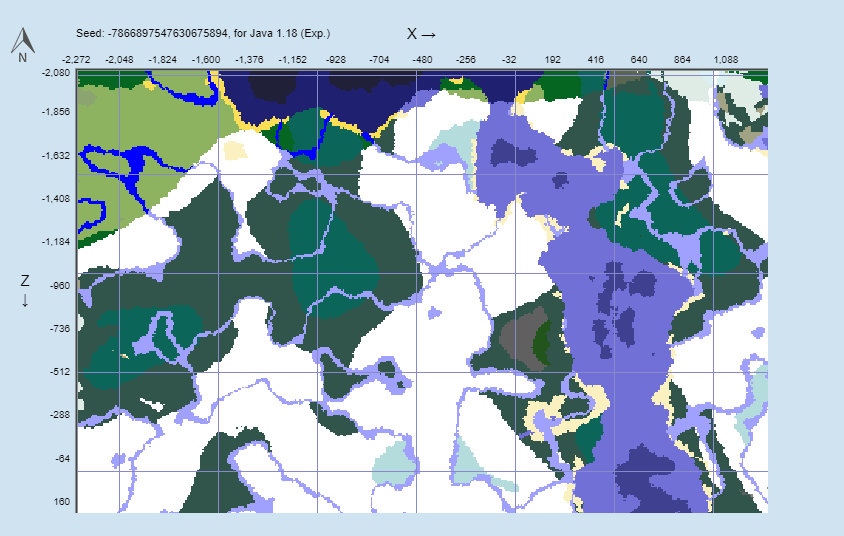Image resolution: width=844 pixels, height=536 pixels.
Task: Click the pale yellow patch in upper-left snow
Action: tap(235, 150)
